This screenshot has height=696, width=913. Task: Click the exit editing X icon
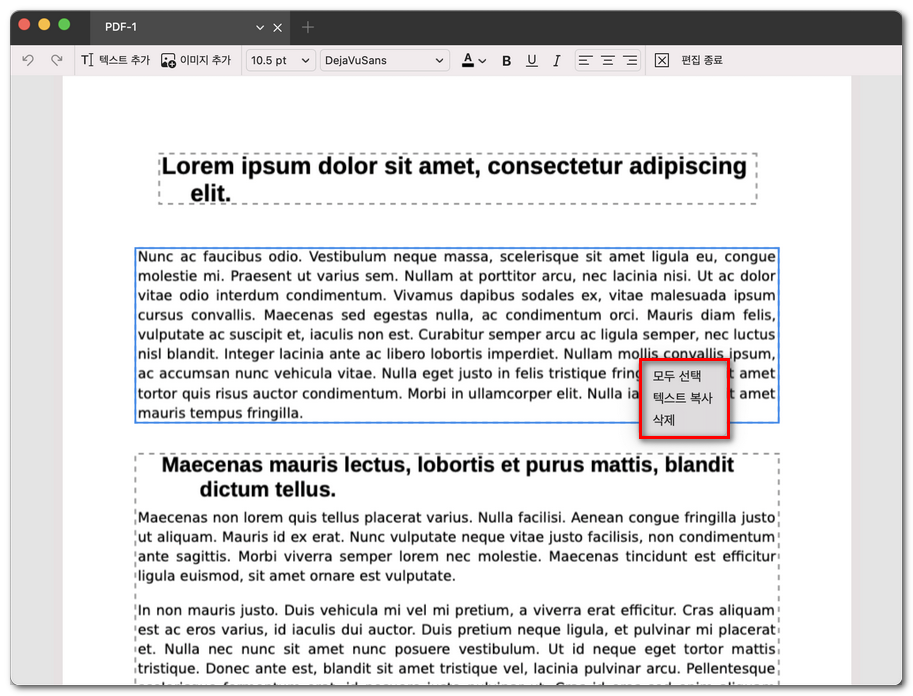coord(662,61)
